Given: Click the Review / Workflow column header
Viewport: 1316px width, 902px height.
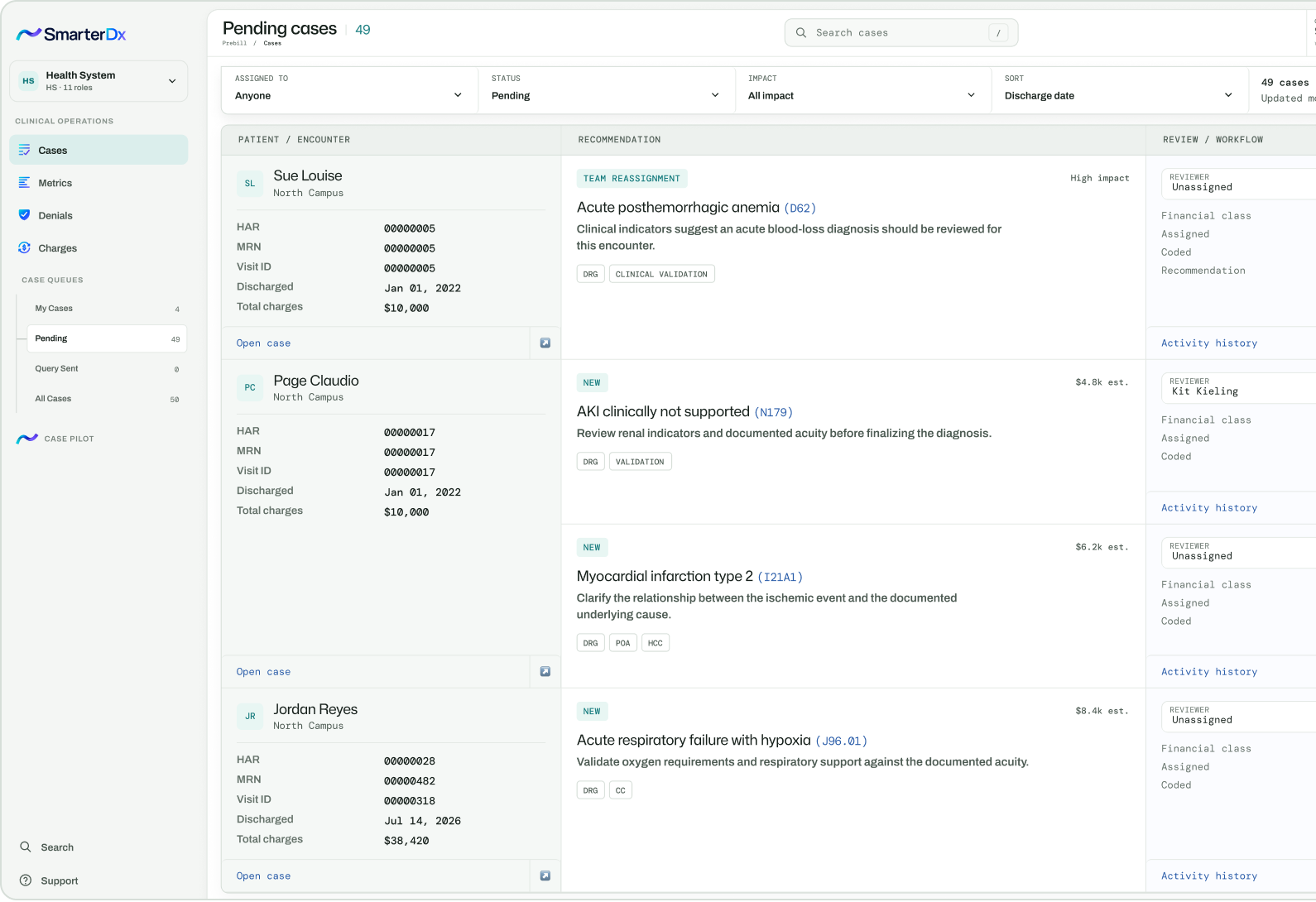Looking at the screenshot, I should coord(1213,140).
